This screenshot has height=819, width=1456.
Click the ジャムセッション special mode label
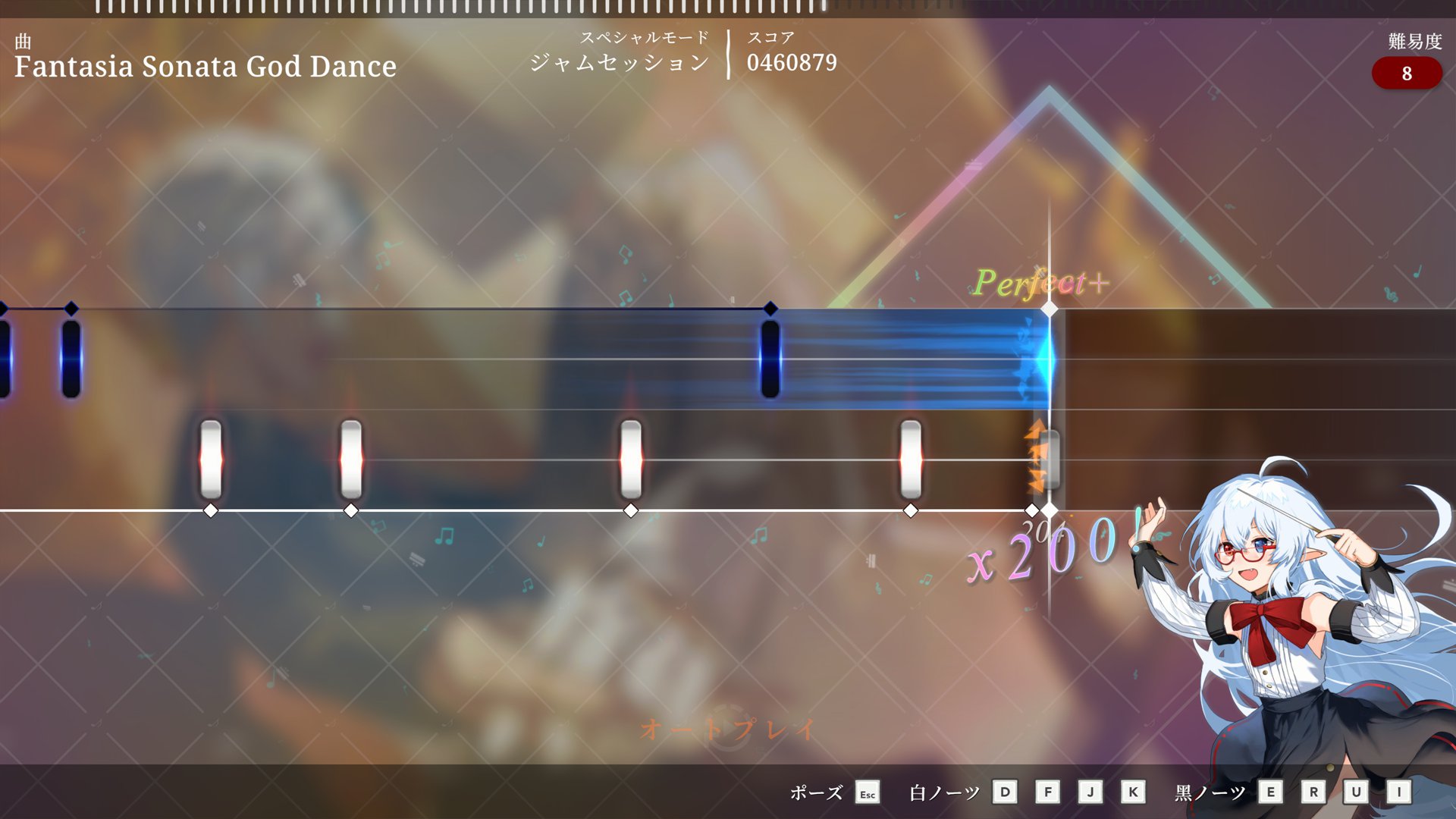(x=619, y=63)
